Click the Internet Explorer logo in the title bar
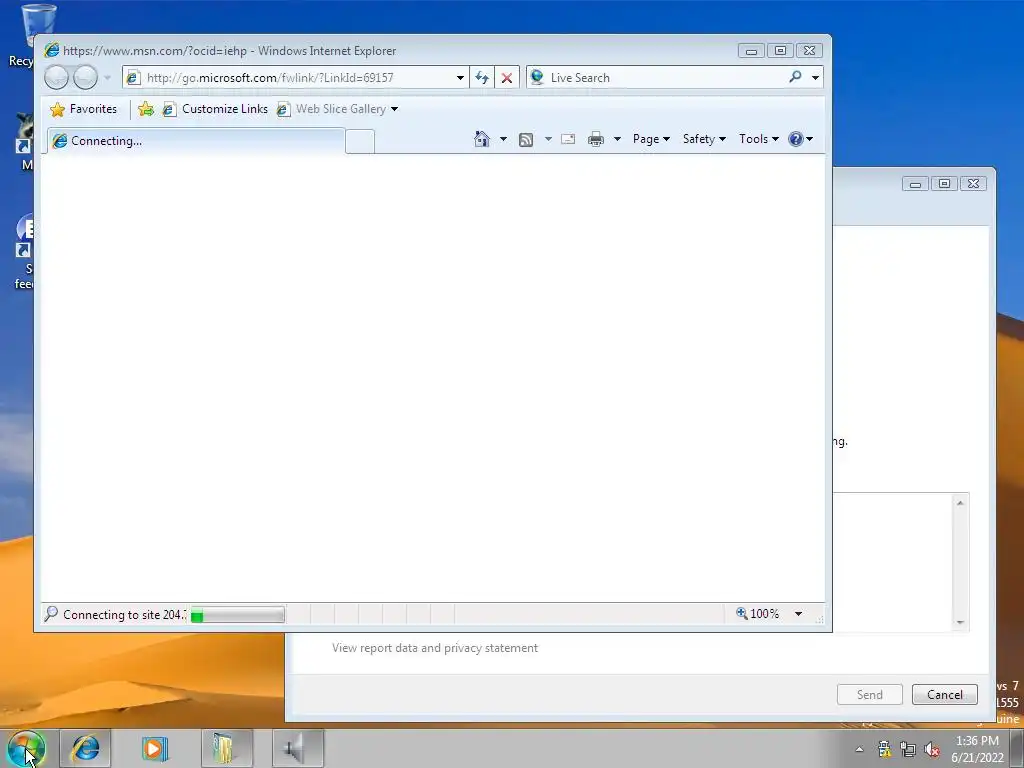This screenshot has width=1024, height=768. [52, 50]
